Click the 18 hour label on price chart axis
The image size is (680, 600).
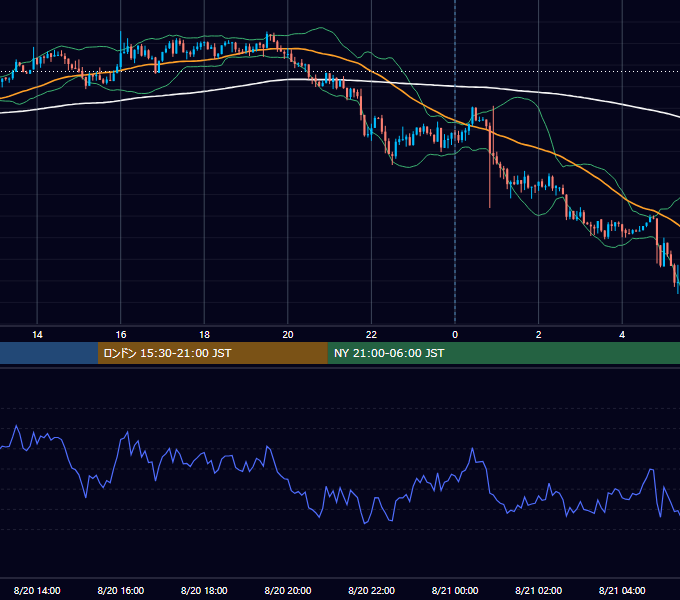click(204, 335)
